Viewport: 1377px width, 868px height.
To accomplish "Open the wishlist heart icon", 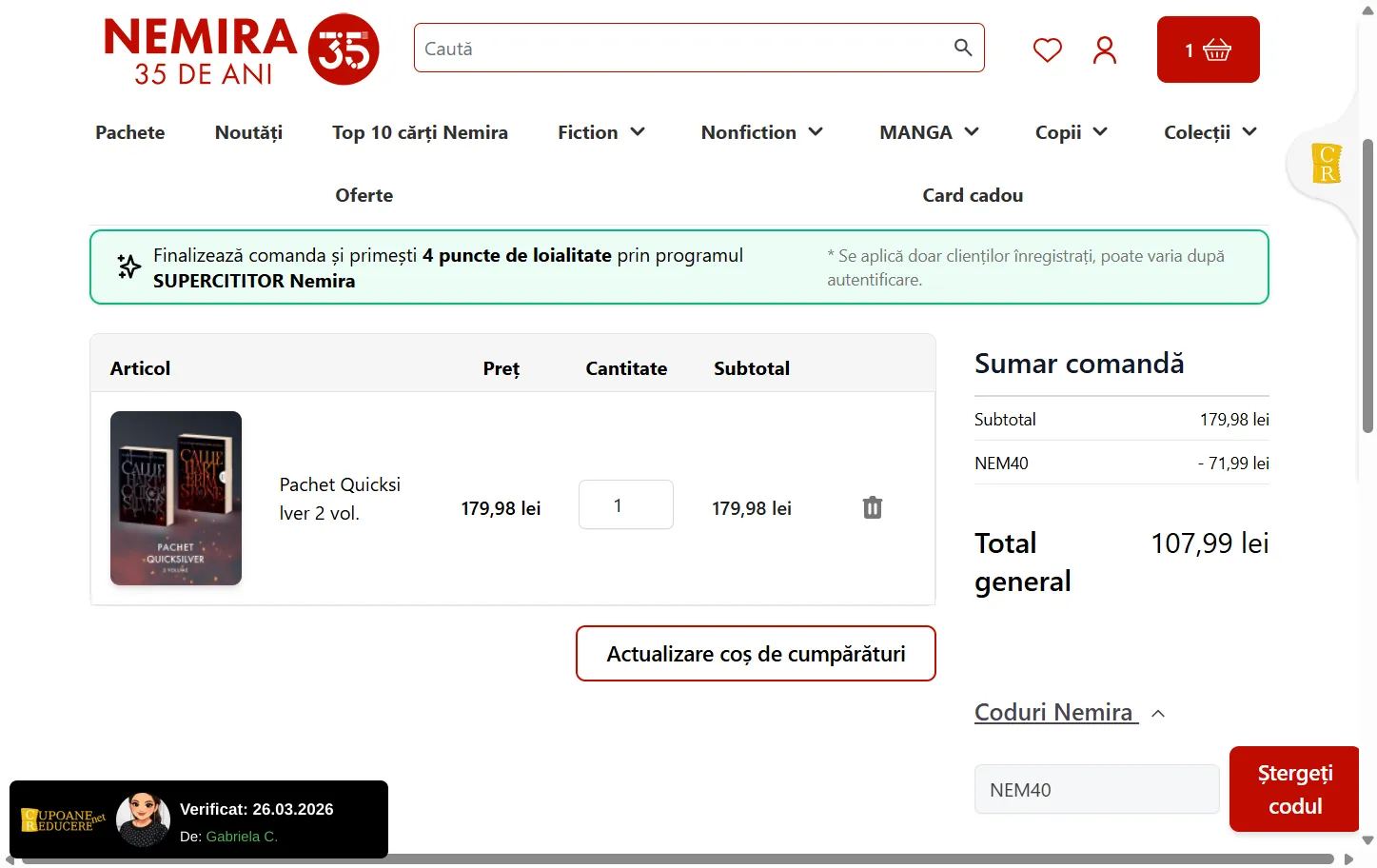I will pos(1047,49).
